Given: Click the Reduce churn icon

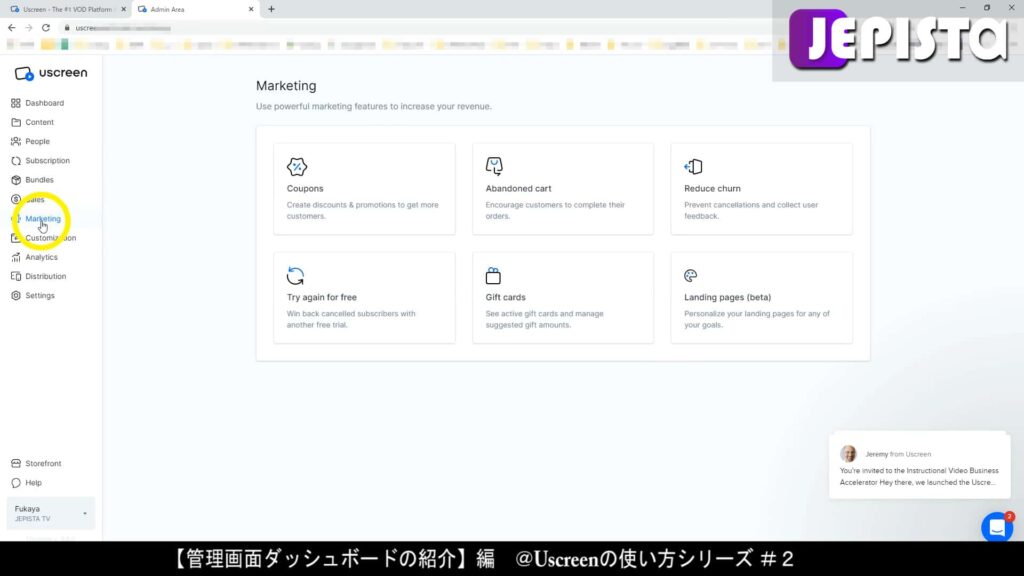Looking at the screenshot, I should (693, 167).
